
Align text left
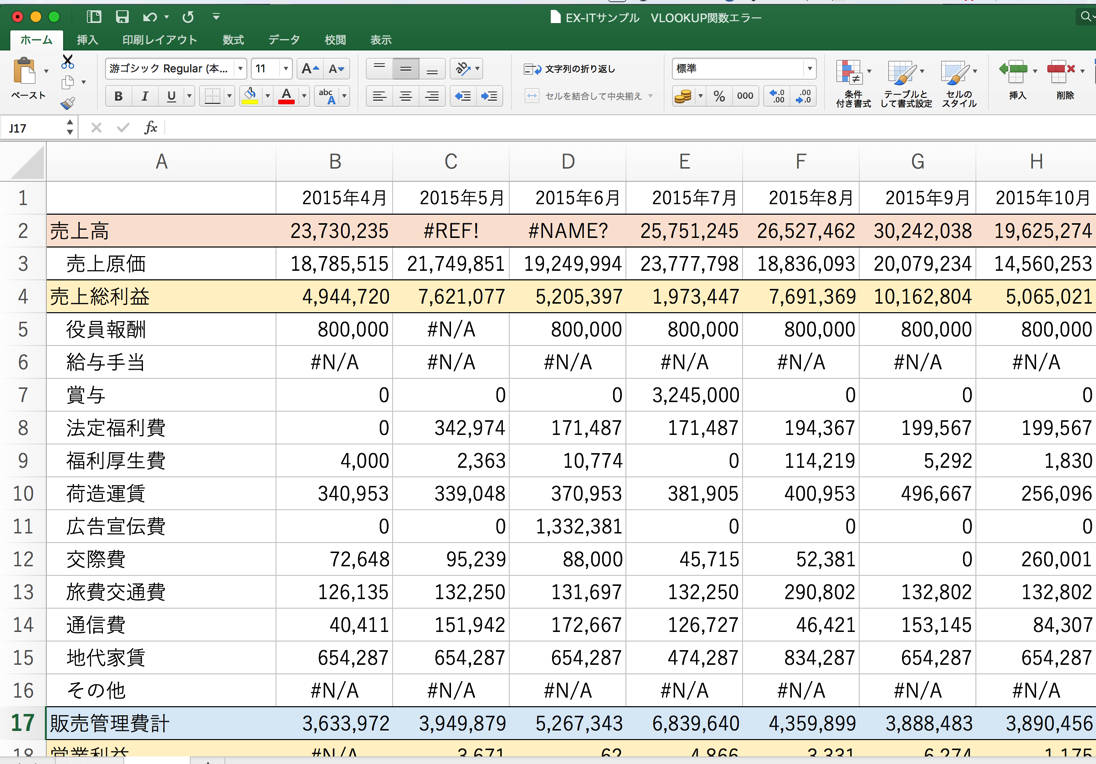click(x=379, y=96)
